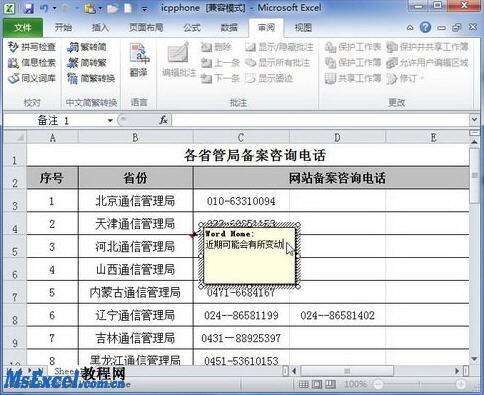The height and width of the screenshot is (395, 484).
Task: Switch to the 插入 tab
Action: pos(100,27)
